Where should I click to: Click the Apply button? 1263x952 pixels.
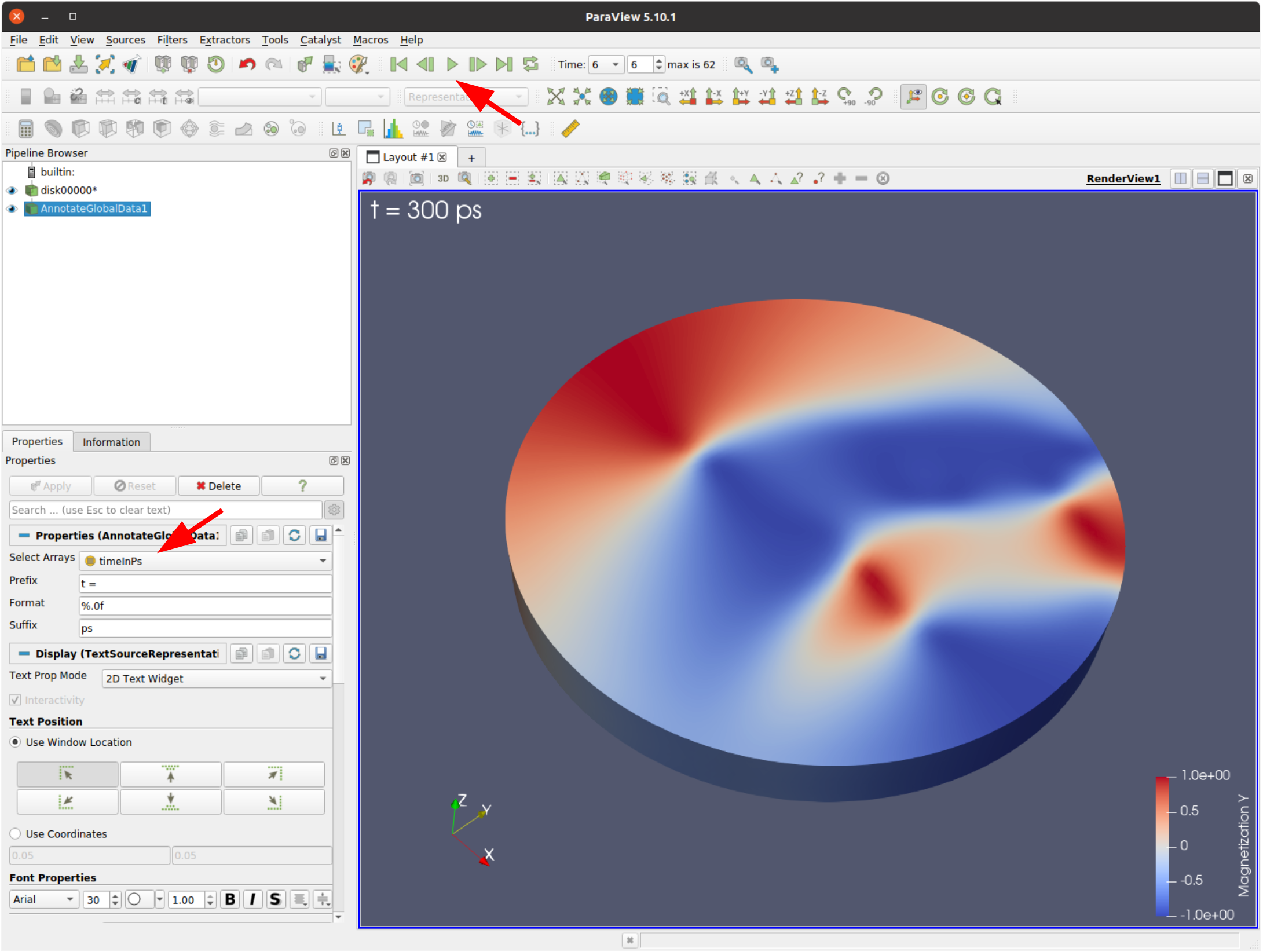tap(50, 486)
